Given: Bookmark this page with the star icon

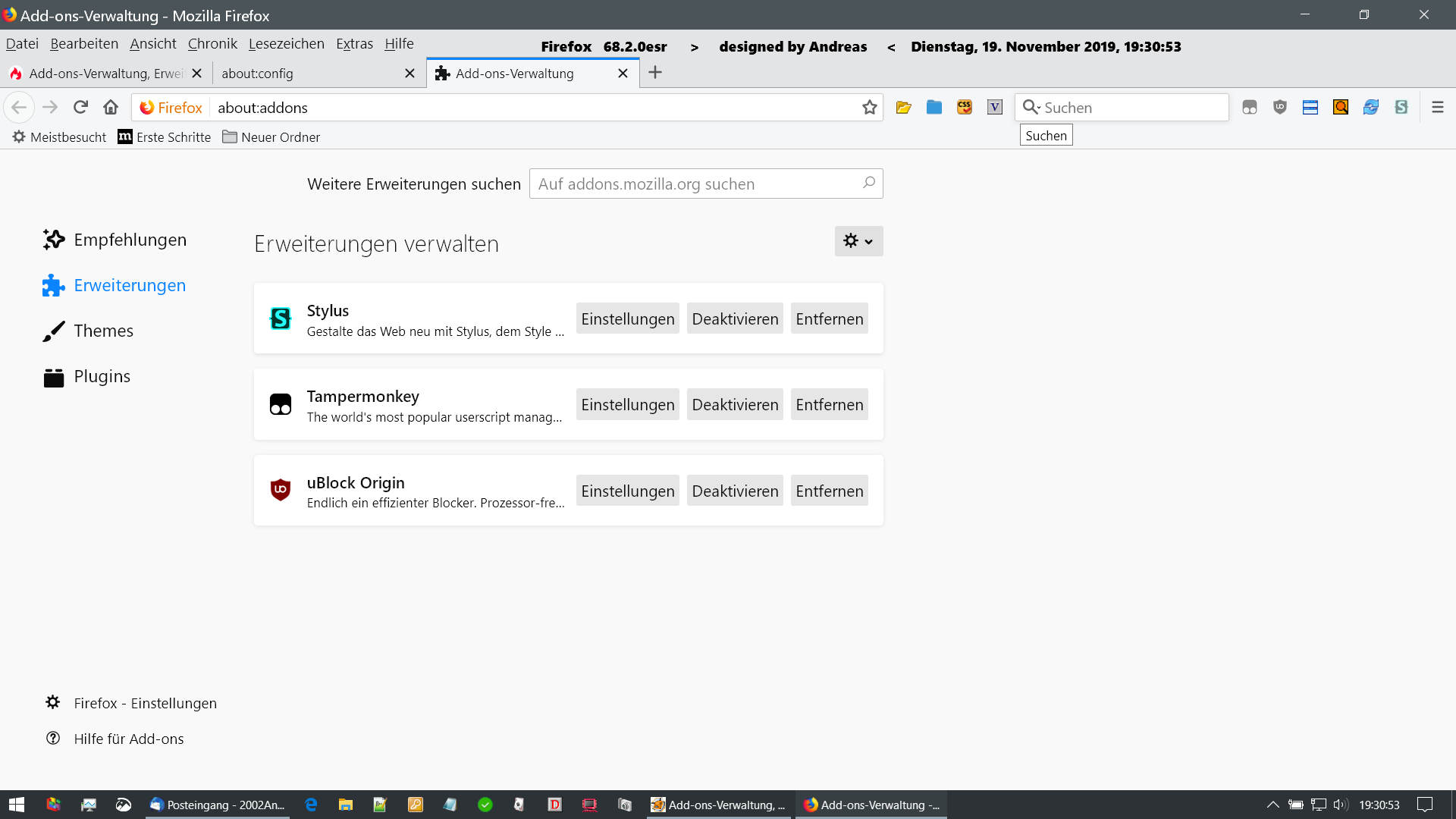Looking at the screenshot, I should (870, 107).
